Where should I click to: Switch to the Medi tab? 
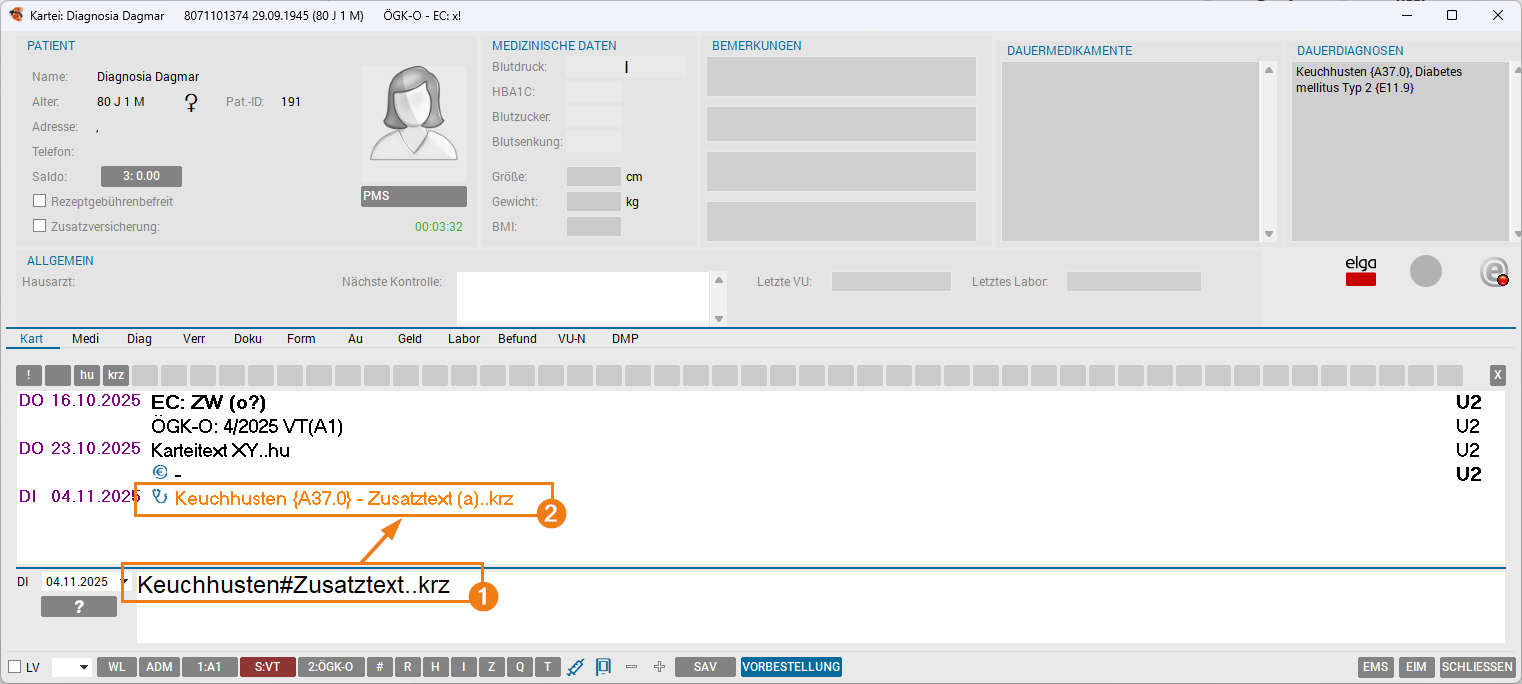click(86, 339)
